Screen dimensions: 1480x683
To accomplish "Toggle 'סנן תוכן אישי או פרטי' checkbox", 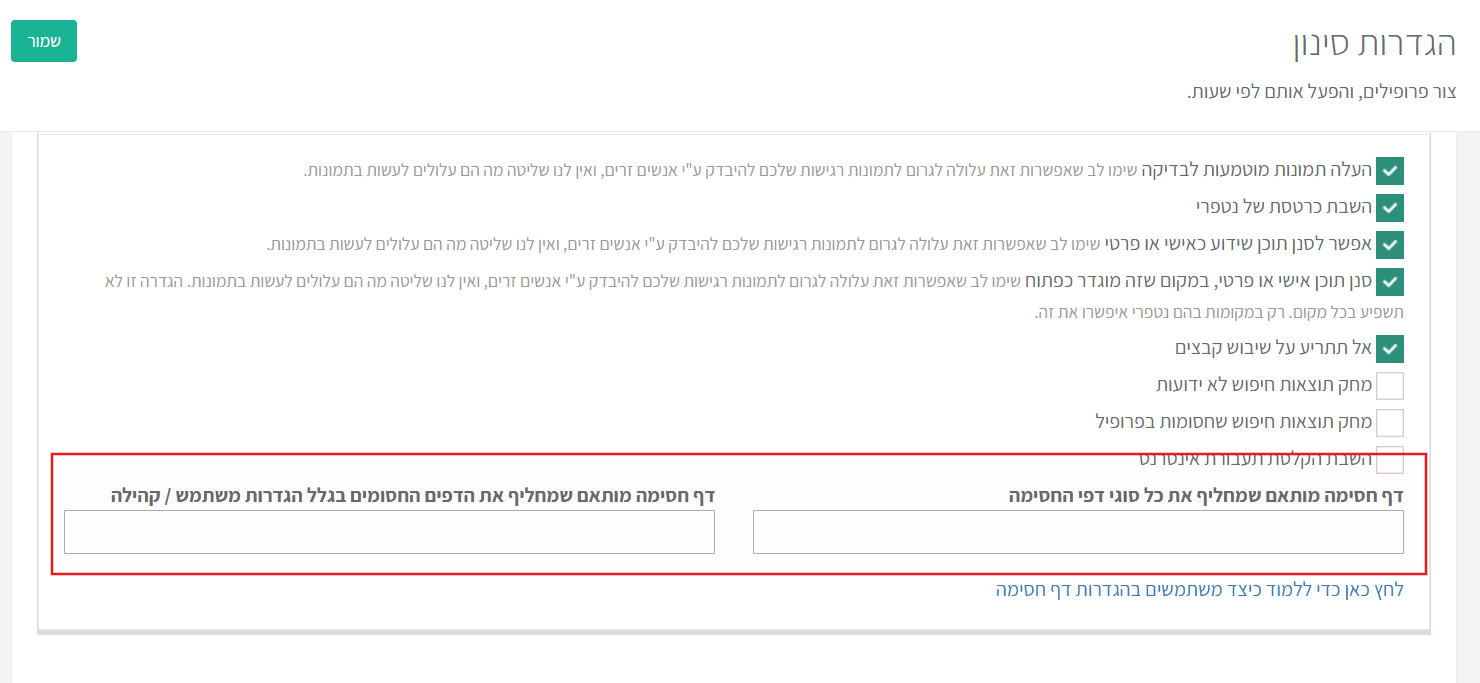I will [x=1390, y=282].
